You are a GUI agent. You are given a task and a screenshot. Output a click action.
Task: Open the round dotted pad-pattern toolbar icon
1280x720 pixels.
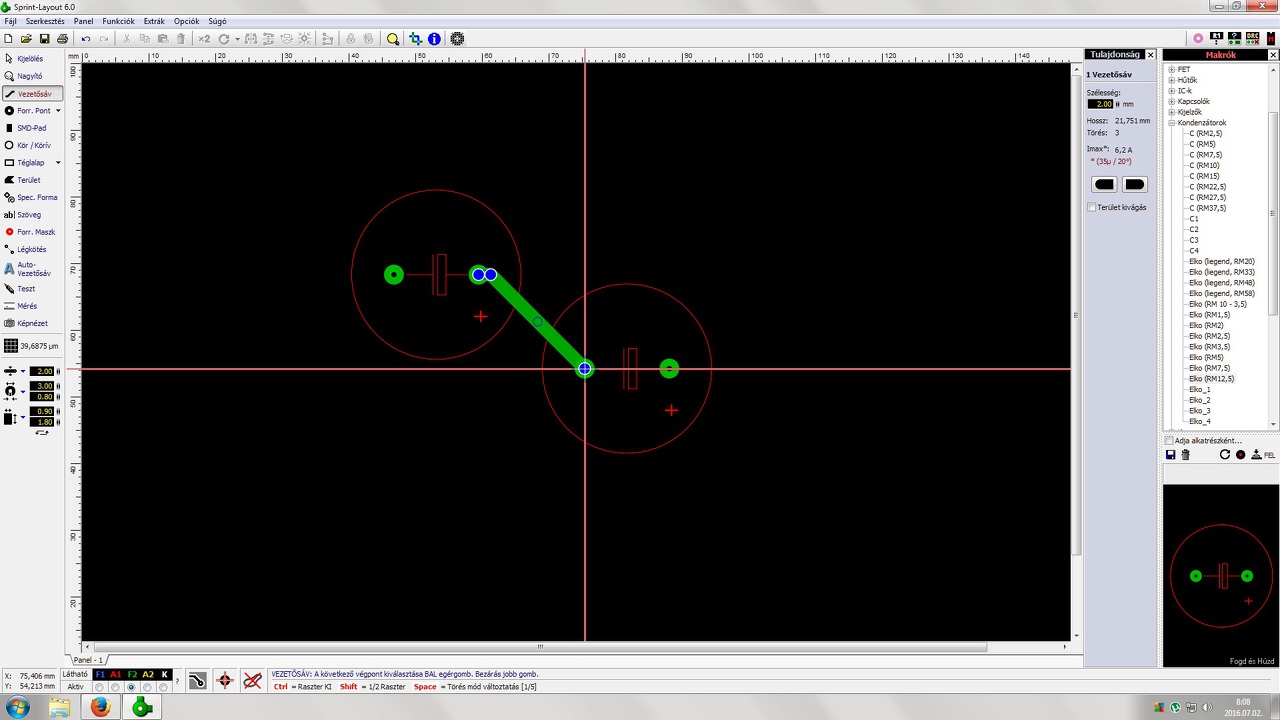point(457,39)
